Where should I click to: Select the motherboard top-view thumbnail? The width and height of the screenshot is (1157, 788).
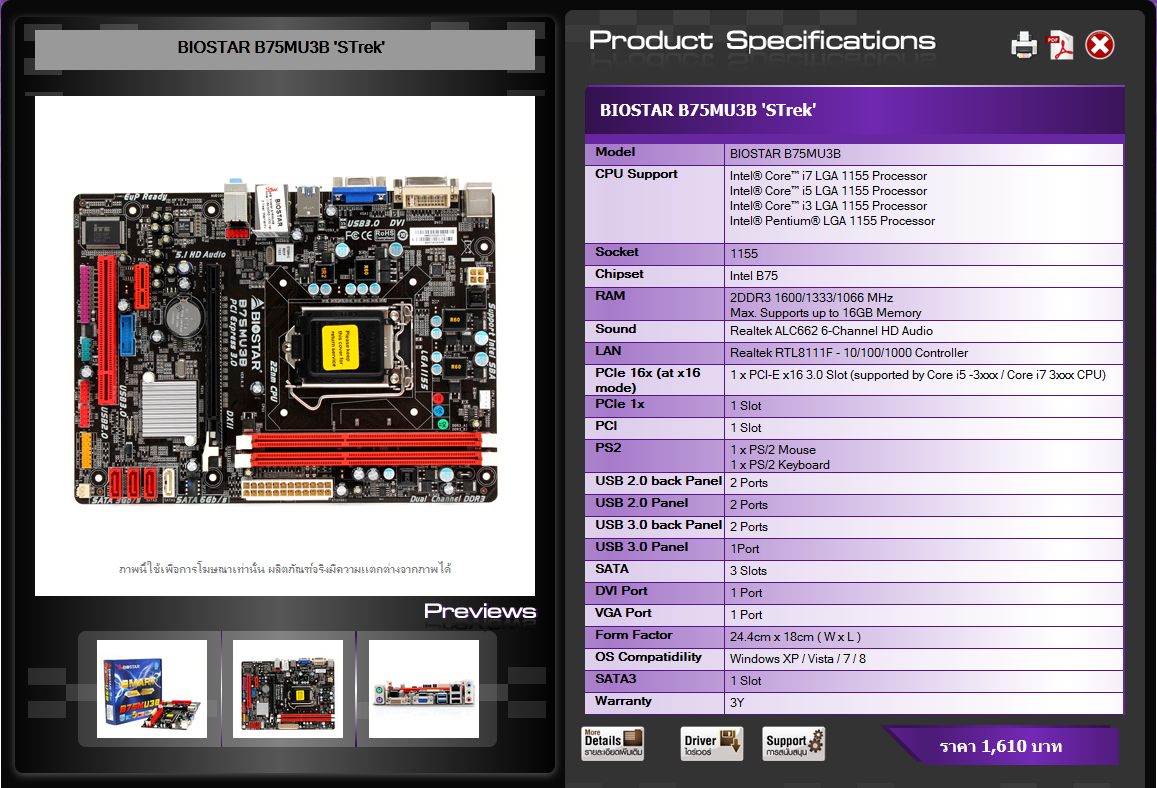point(288,688)
